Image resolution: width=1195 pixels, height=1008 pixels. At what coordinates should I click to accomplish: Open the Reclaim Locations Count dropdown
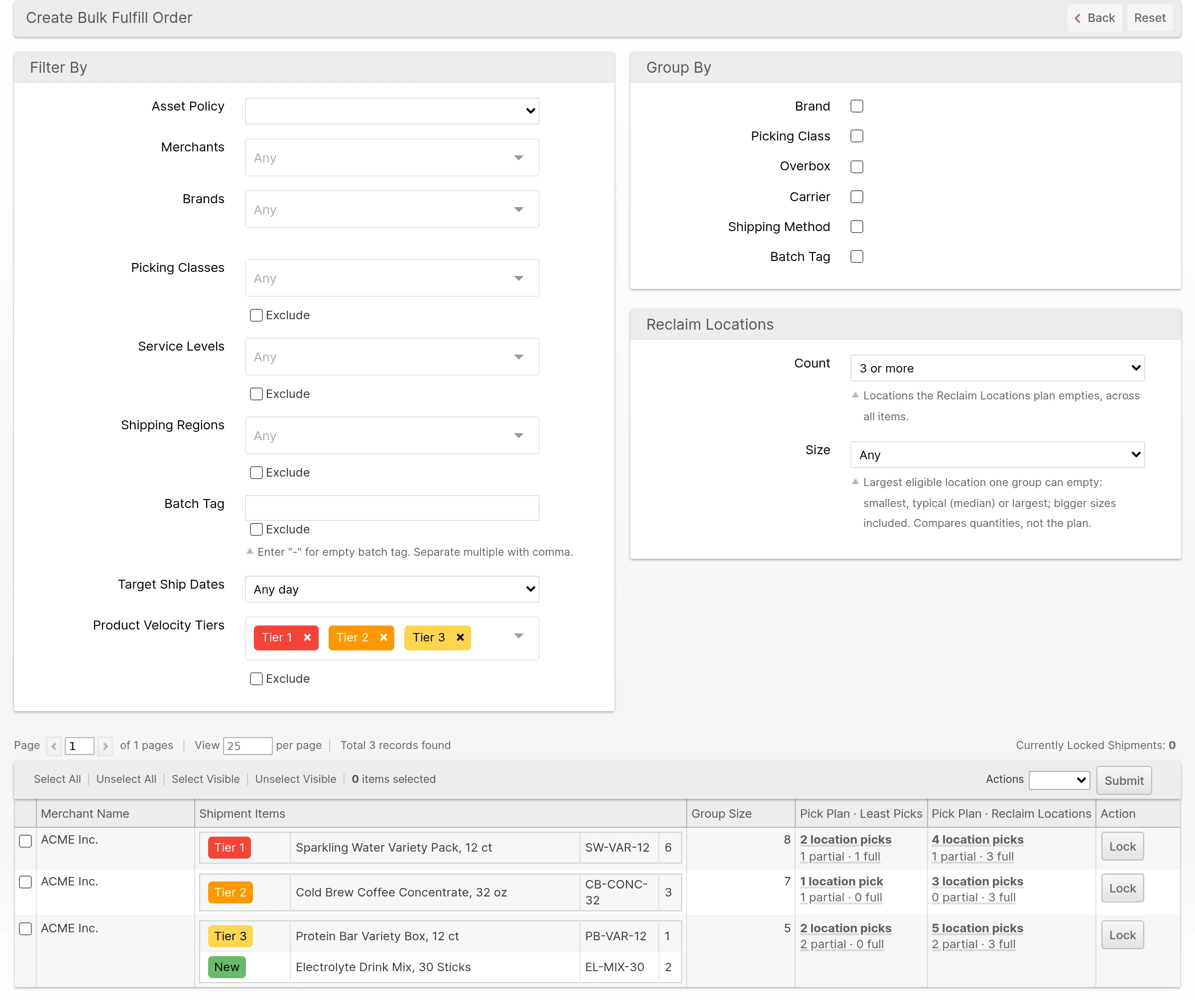point(997,368)
